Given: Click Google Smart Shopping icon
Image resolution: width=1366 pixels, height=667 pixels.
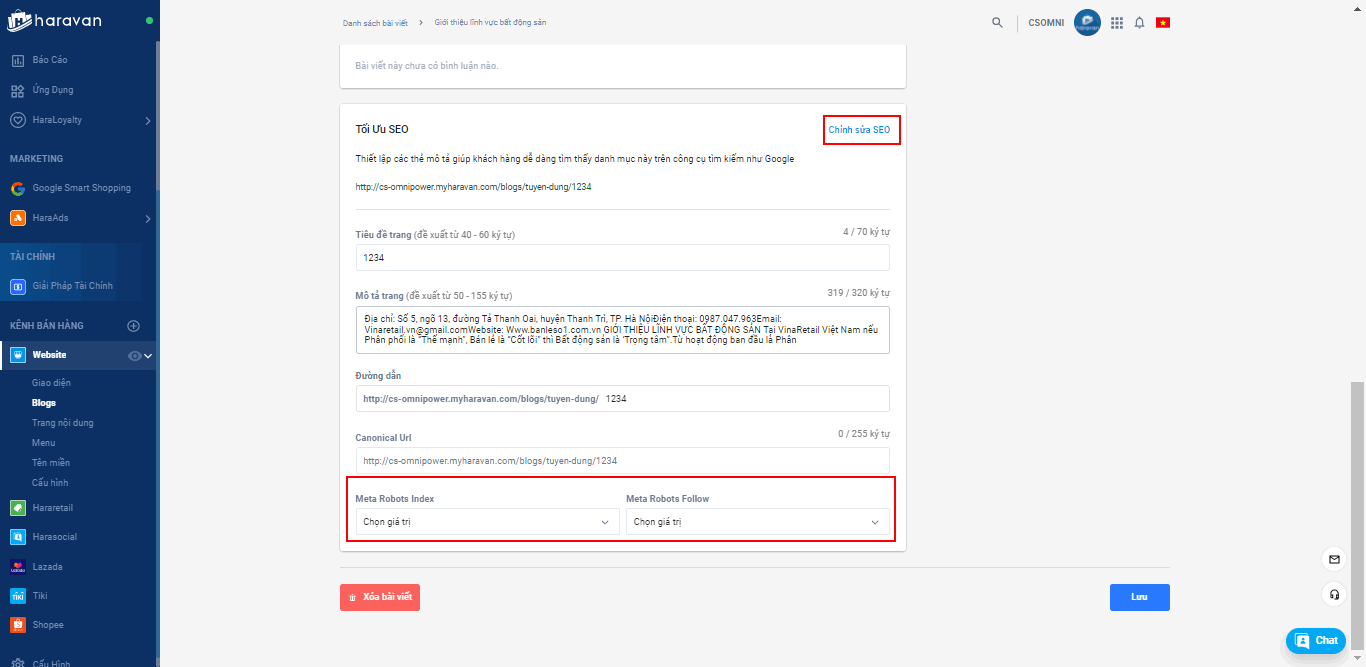Looking at the screenshot, I should pyautogui.click(x=17, y=188).
